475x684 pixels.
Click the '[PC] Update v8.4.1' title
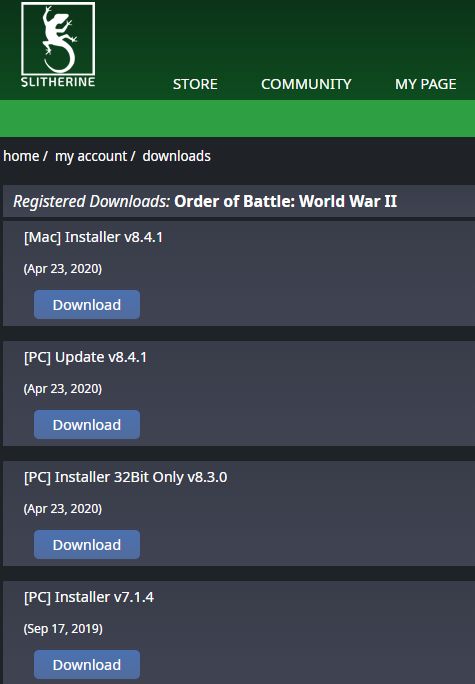[85, 357]
